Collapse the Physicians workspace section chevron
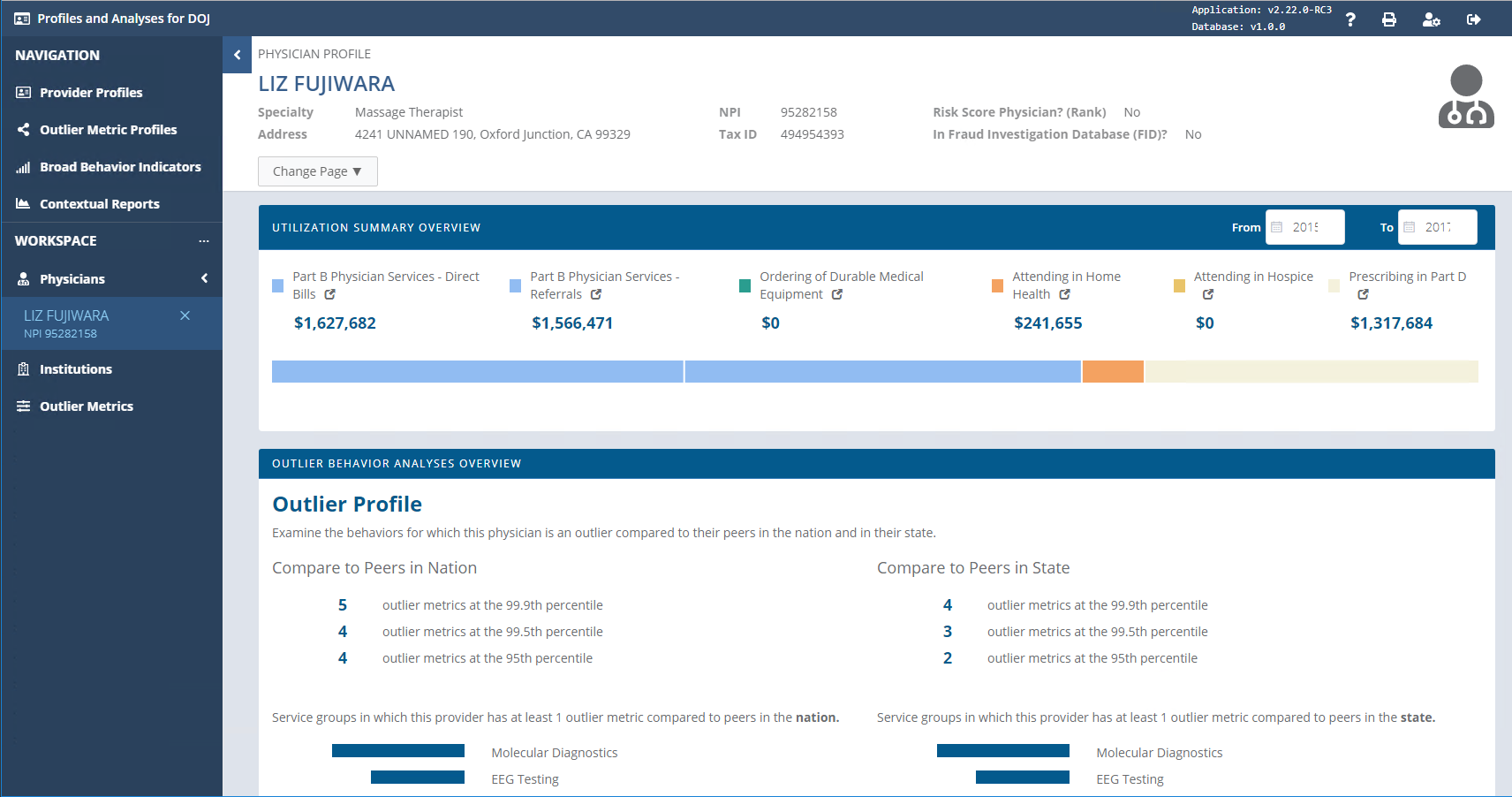 [205, 278]
